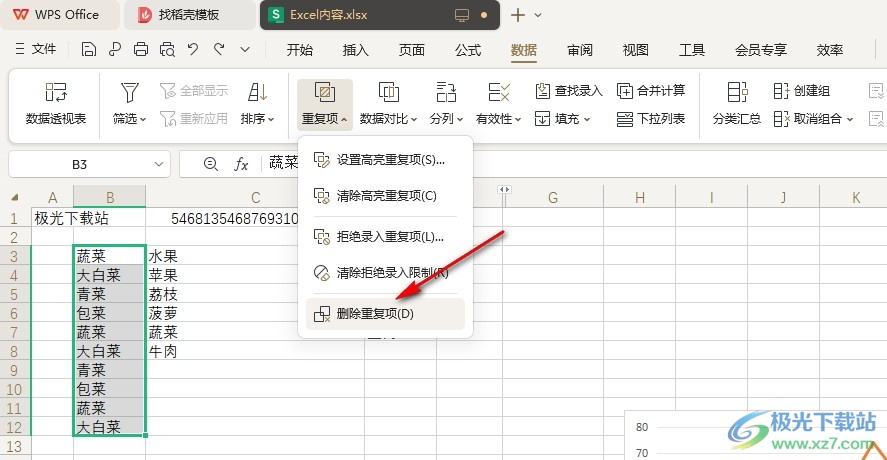Screen dimensions: 887x460
Task: Click the fx insert function icon
Action: pos(241,164)
